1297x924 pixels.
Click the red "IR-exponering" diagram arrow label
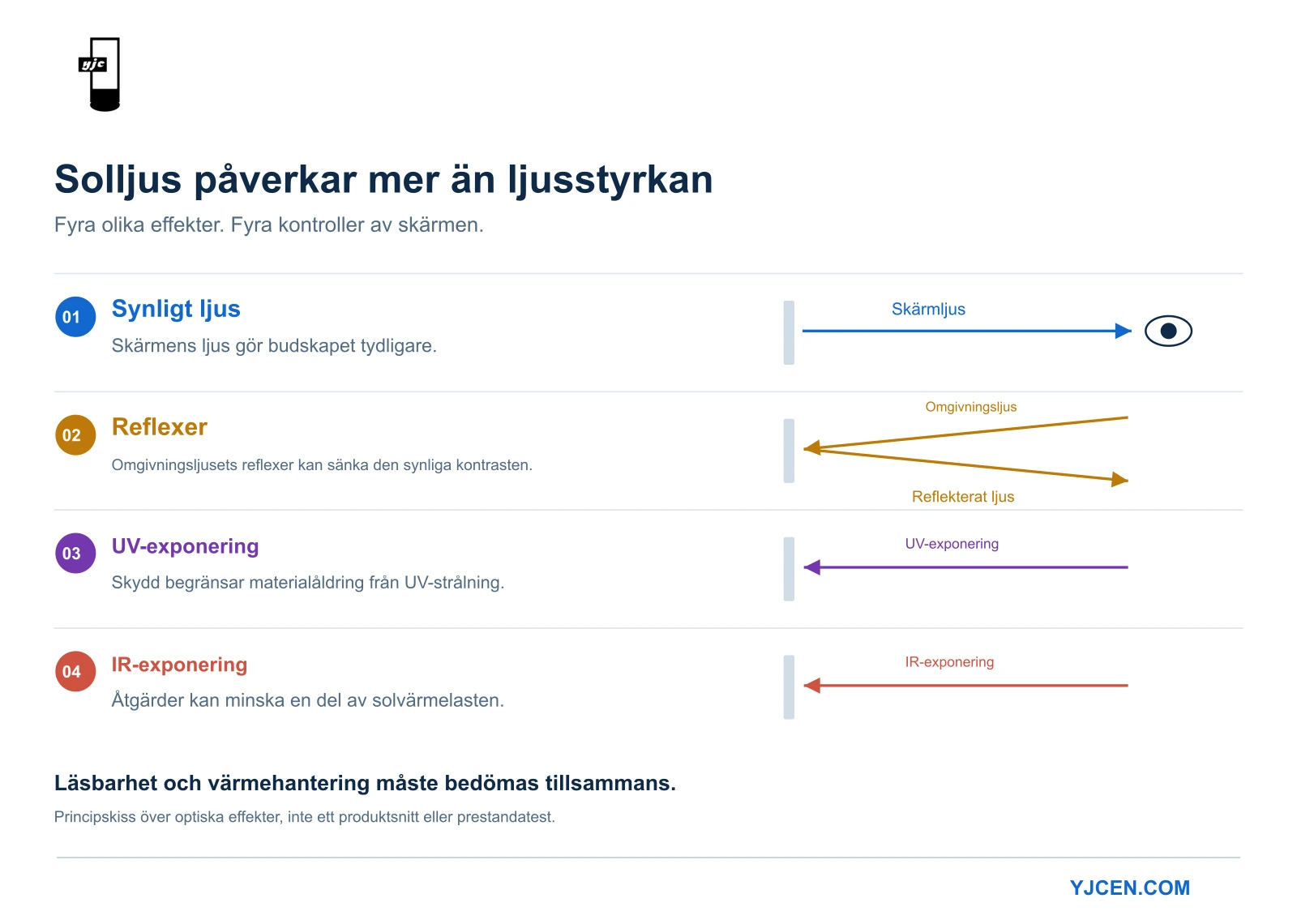tap(949, 662)
